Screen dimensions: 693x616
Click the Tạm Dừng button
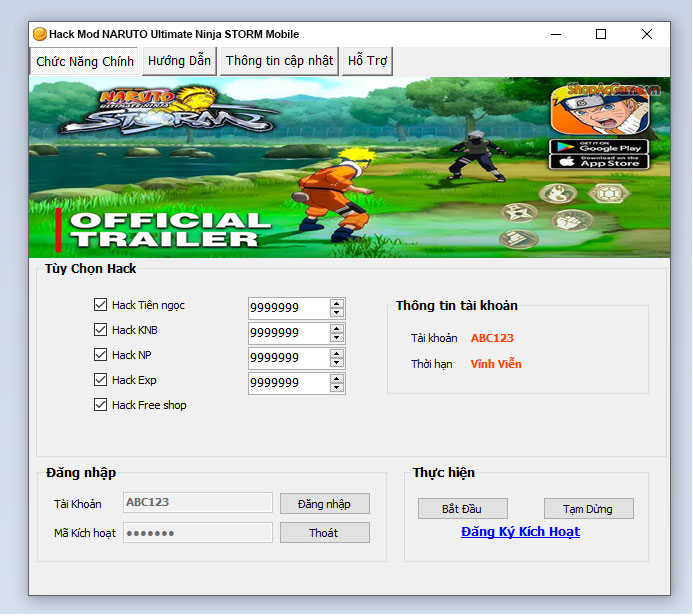588,509
